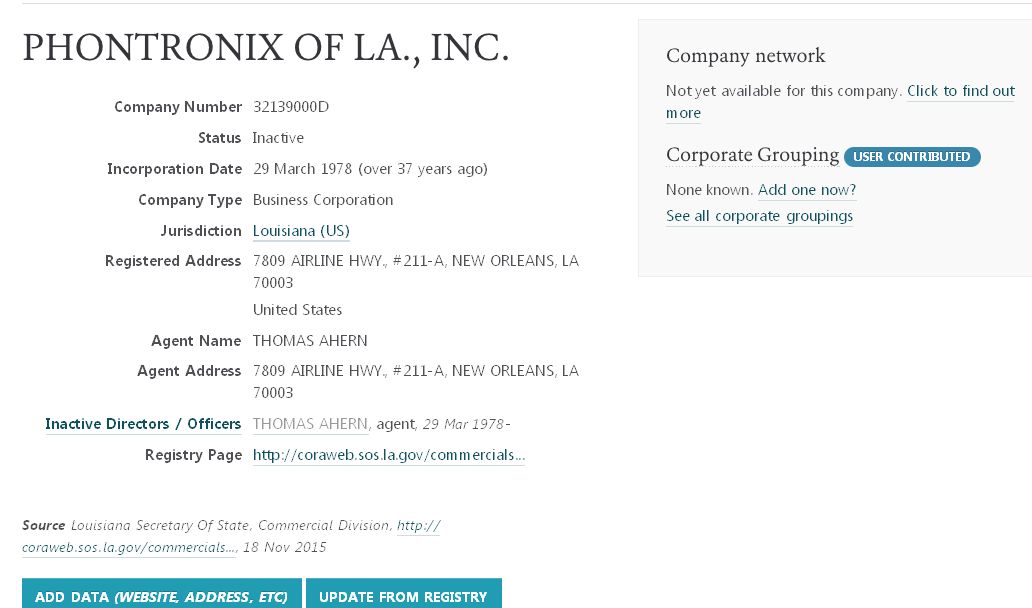Click the Louisiana (US) jurisdiction link

point(301,231)
